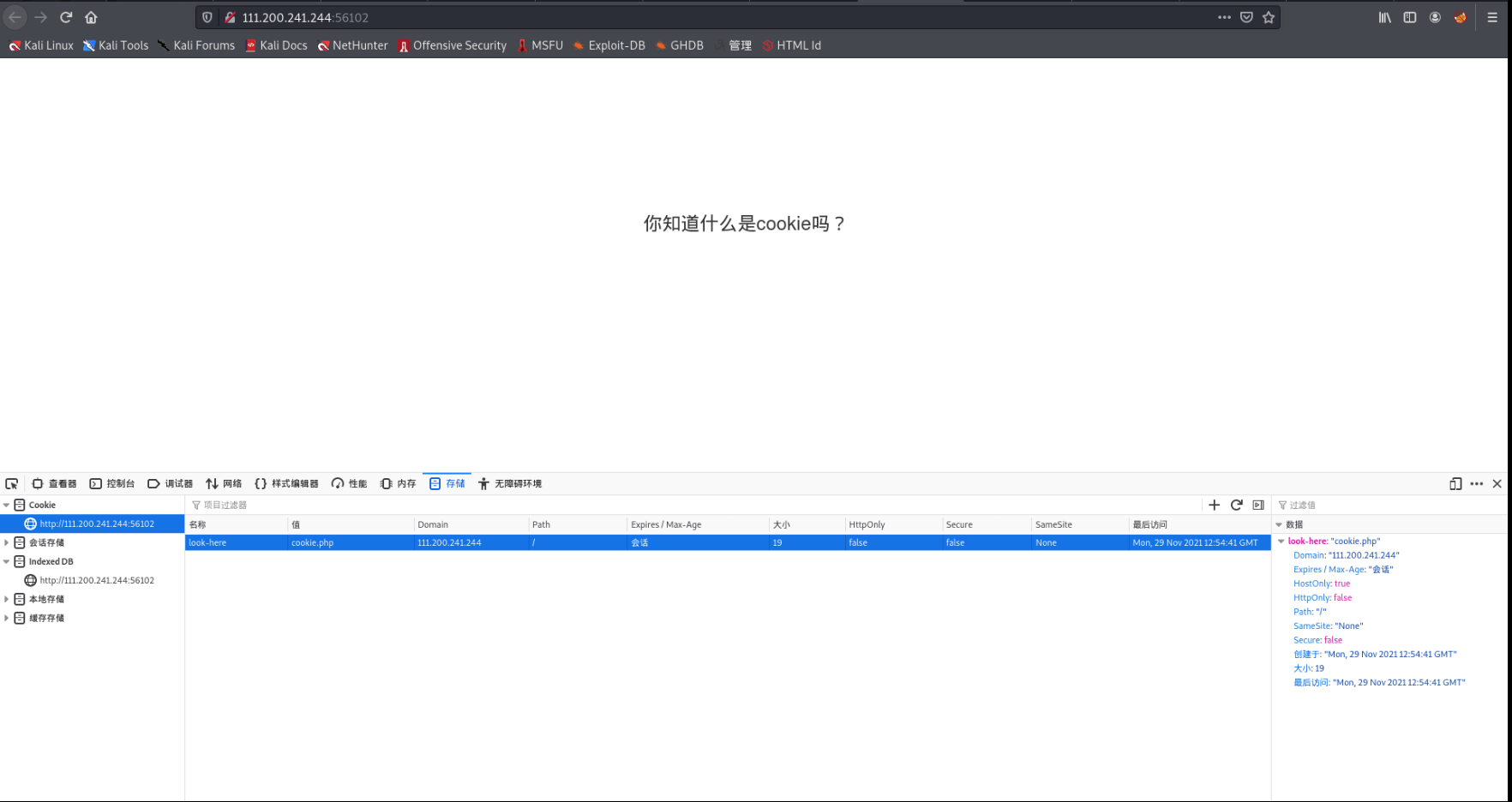Sort cookies by the 名称 column header
The height and width of the screenshot is (802, 1512).
click(x=236, y=524)
